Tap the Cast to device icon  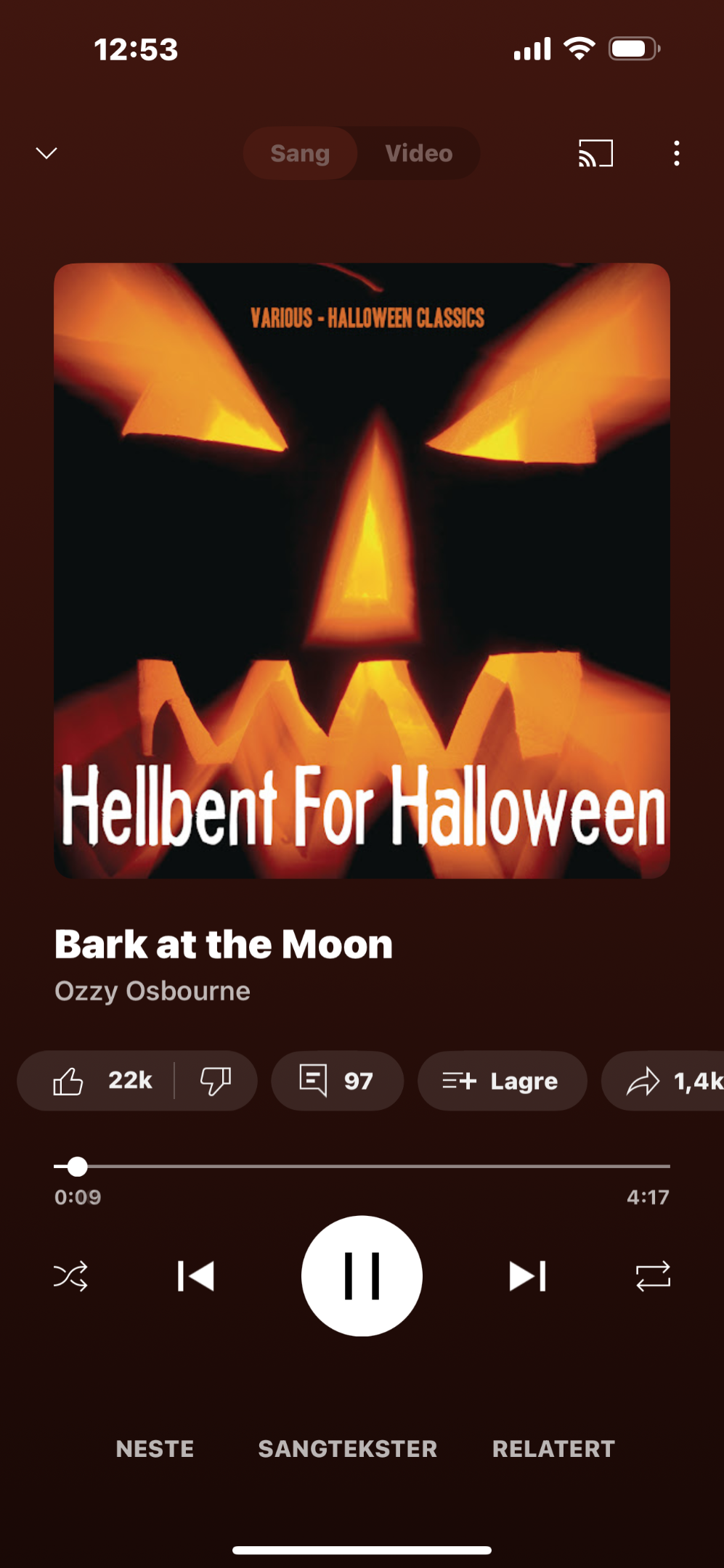tap(595, 153)
